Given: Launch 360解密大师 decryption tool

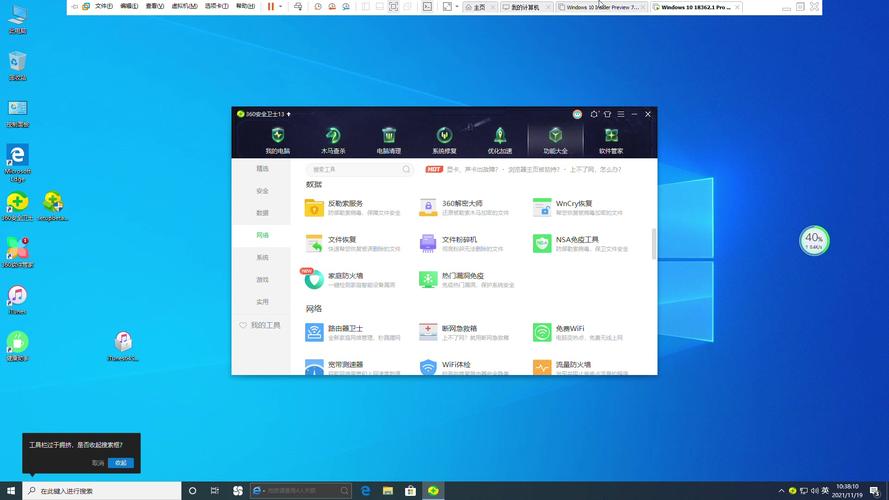Looking at the screenshot, I should 465,207.
